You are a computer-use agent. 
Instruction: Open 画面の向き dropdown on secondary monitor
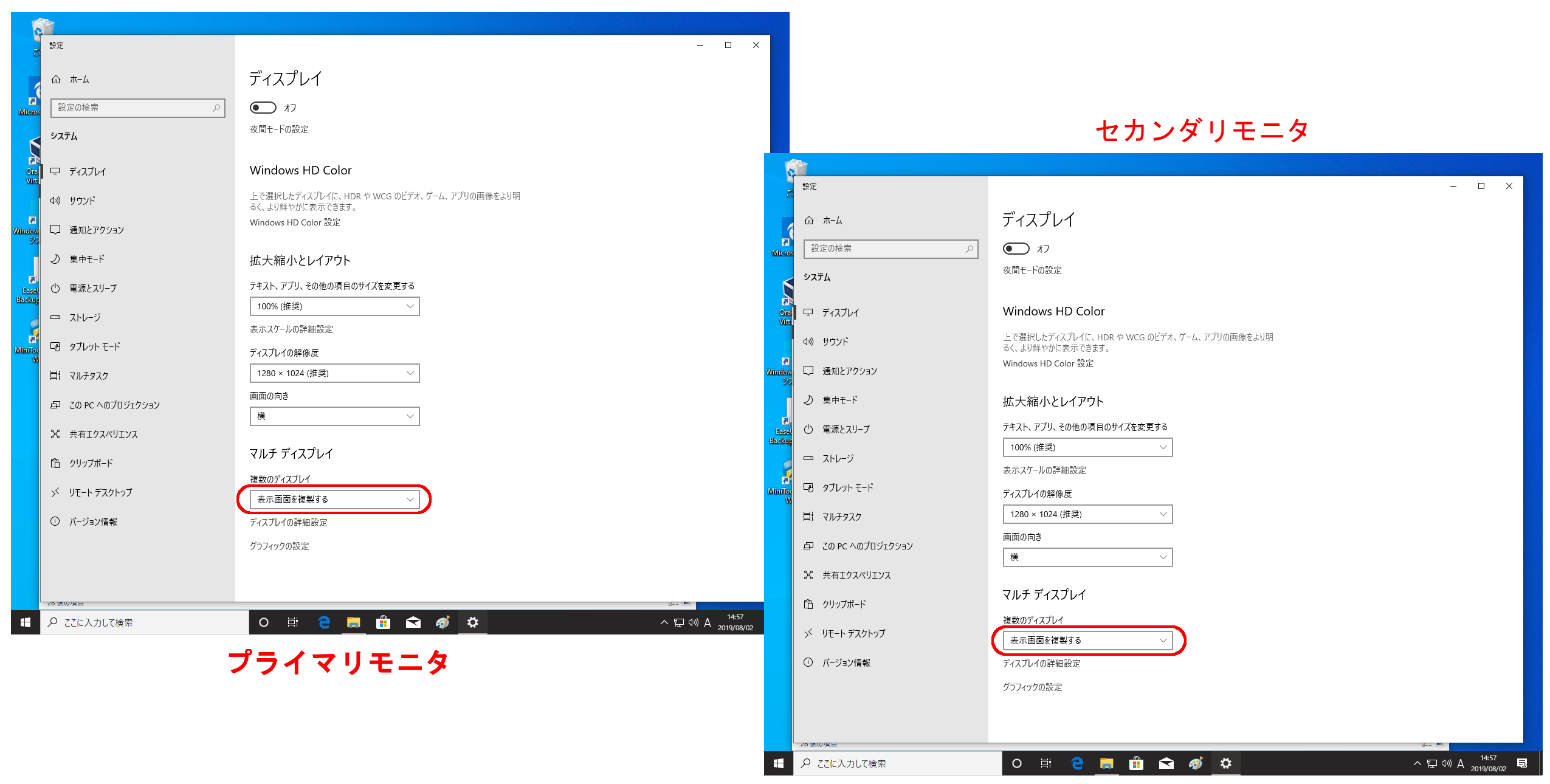[x=1087, y=557]
